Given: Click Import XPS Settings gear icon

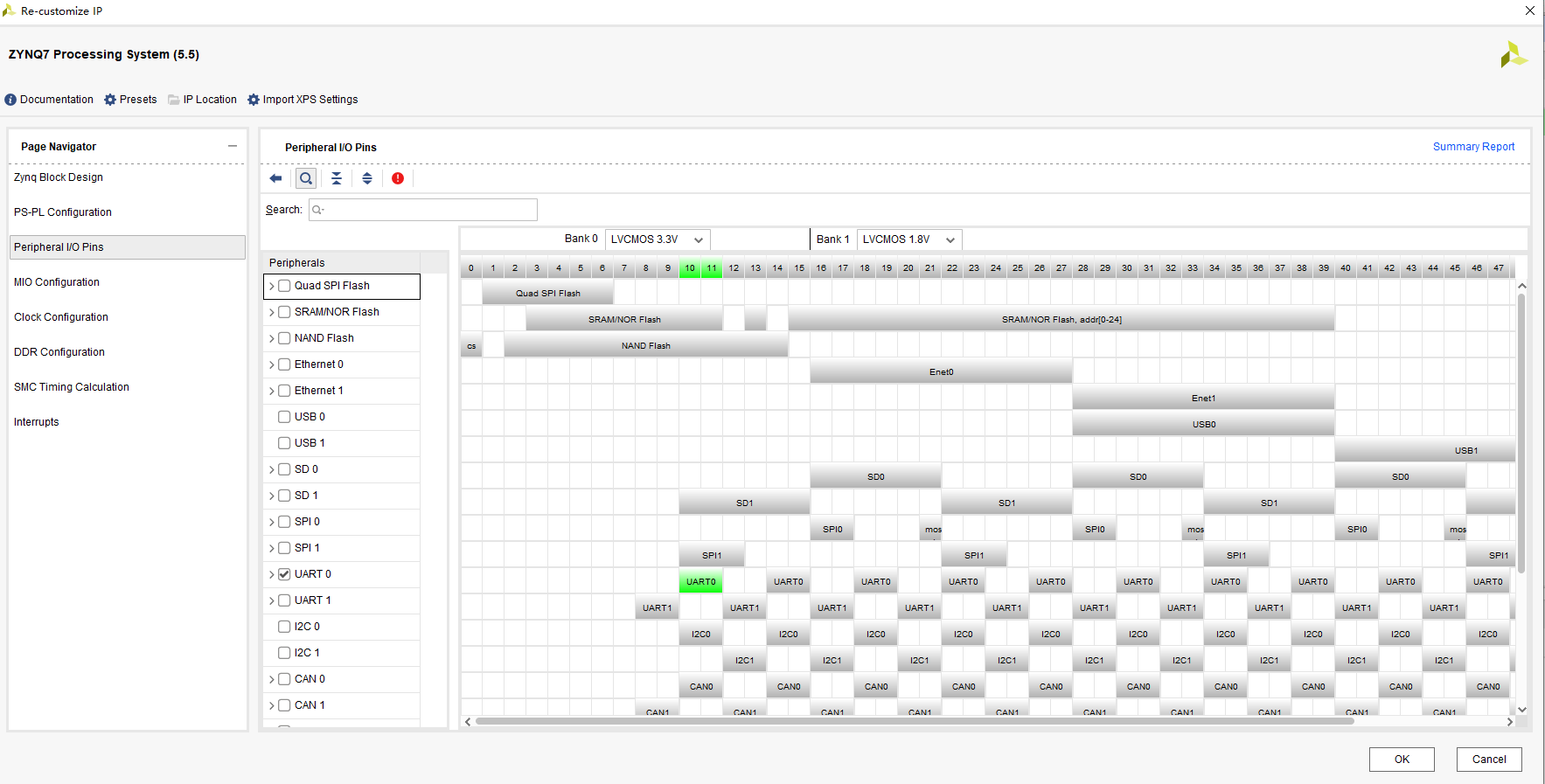Looking at the screenshot, I should pos(254,100).
